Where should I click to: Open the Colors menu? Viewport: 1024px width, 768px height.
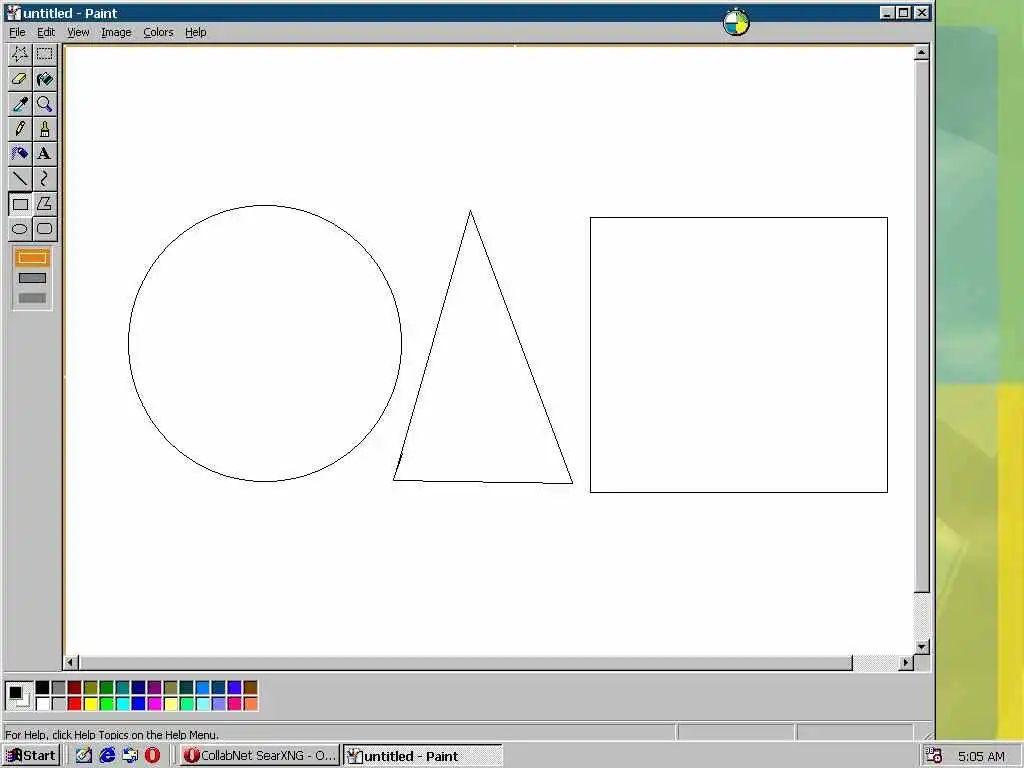point(158,32)
